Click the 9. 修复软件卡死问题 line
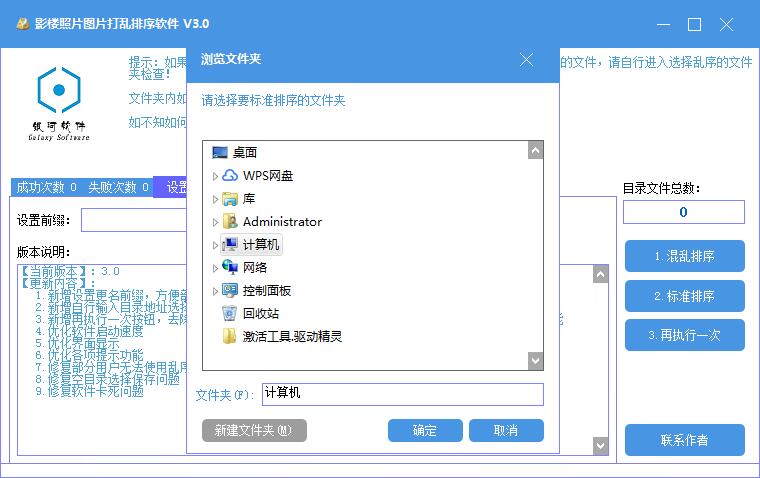 pos(89,391)
